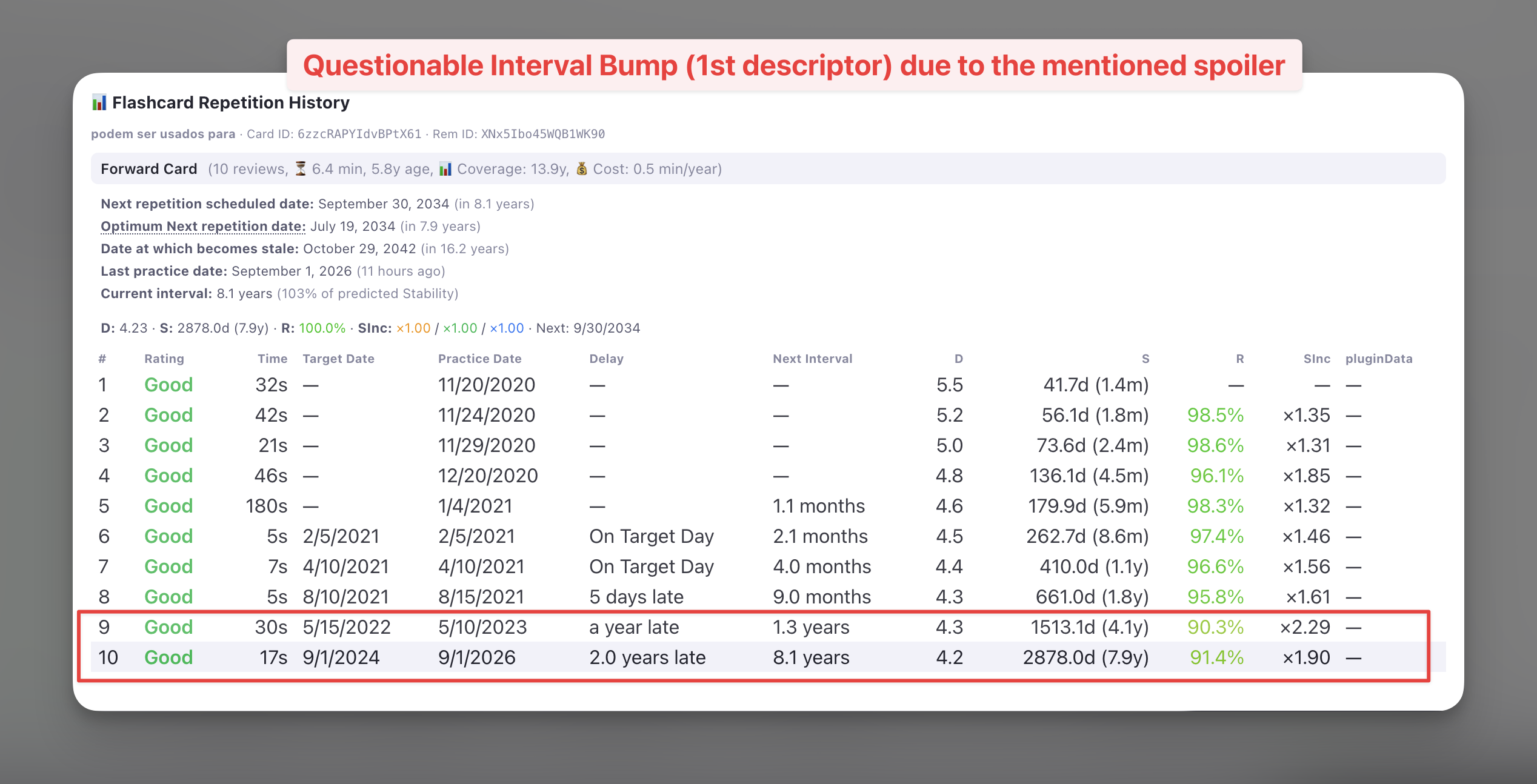This screenshot has height=784, width=1537.
Task: Click the Next Interval column header
Action: 813,359
